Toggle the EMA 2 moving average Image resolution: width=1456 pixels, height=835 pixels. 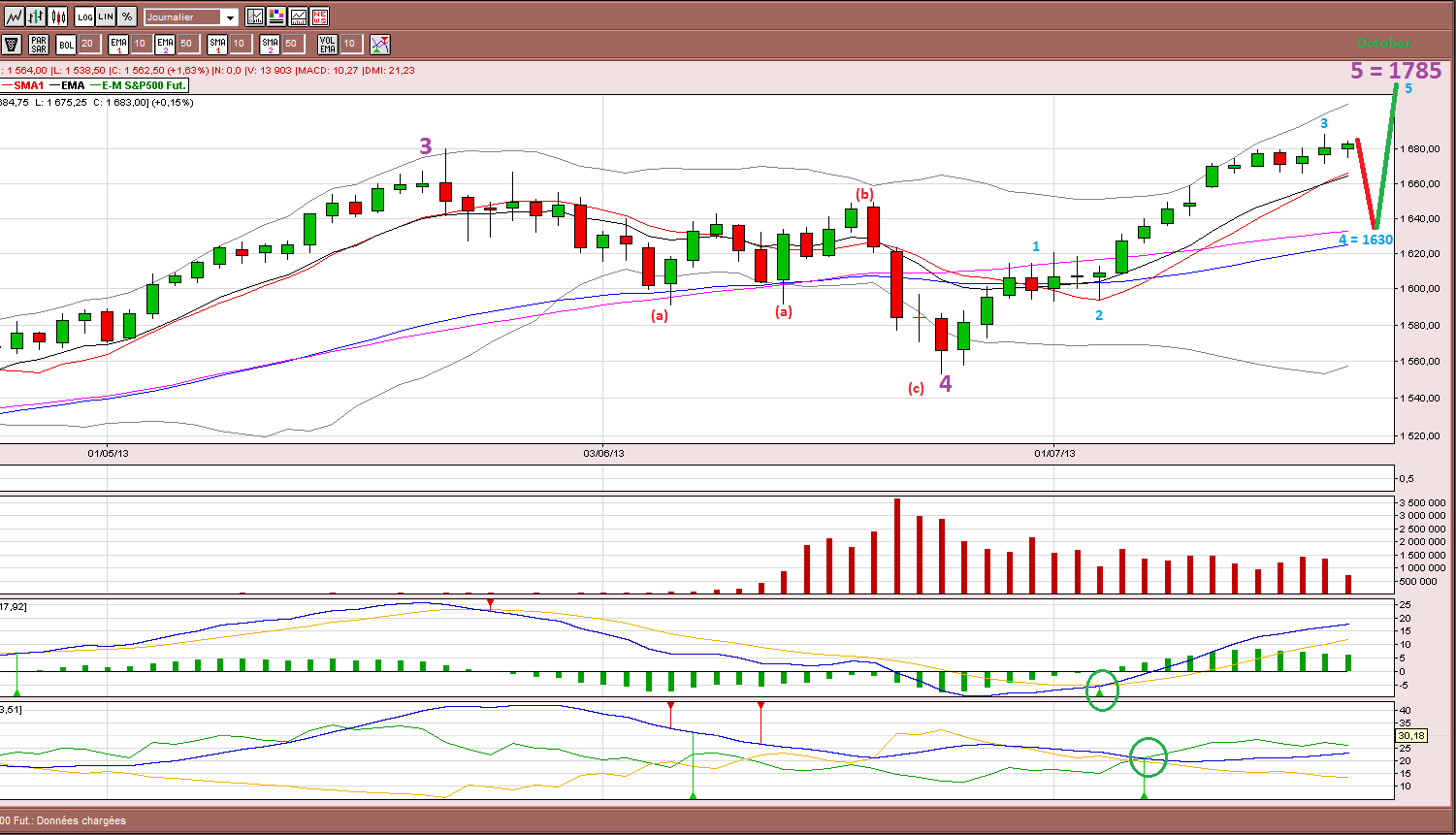[x=165, y=44]
